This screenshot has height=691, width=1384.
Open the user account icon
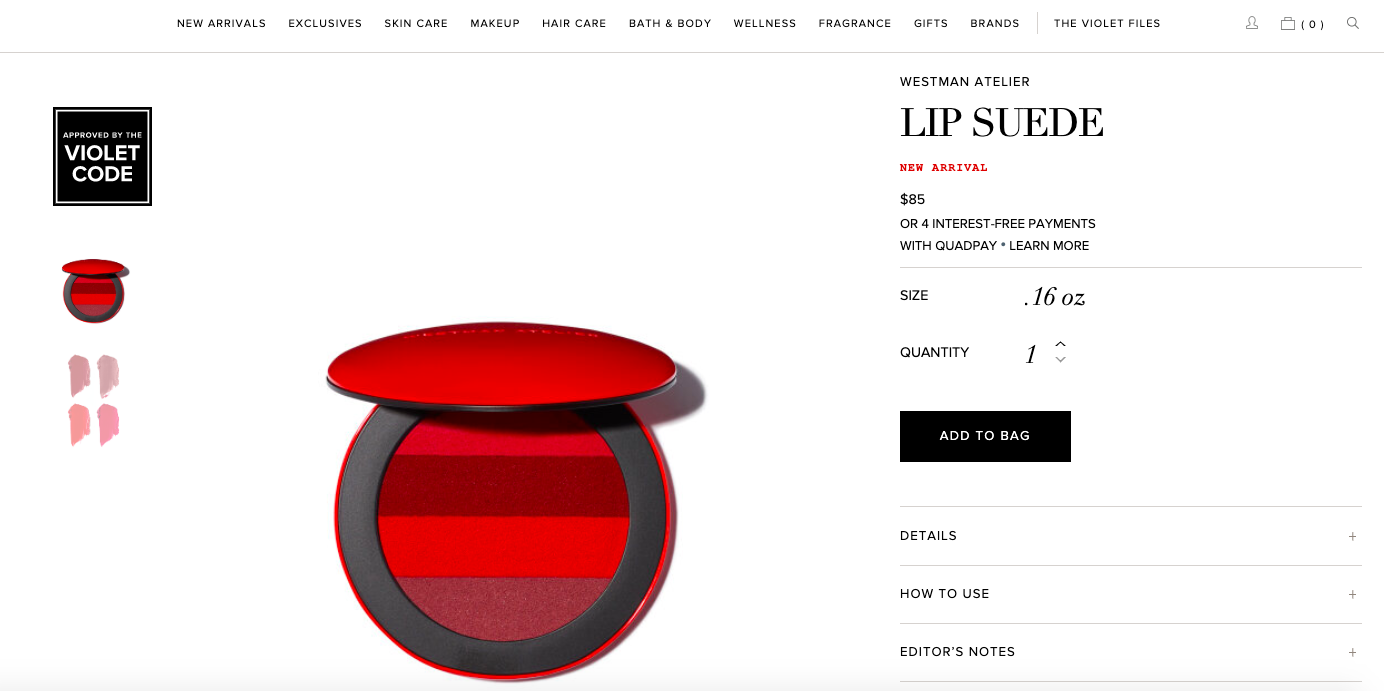(1251, 23)
